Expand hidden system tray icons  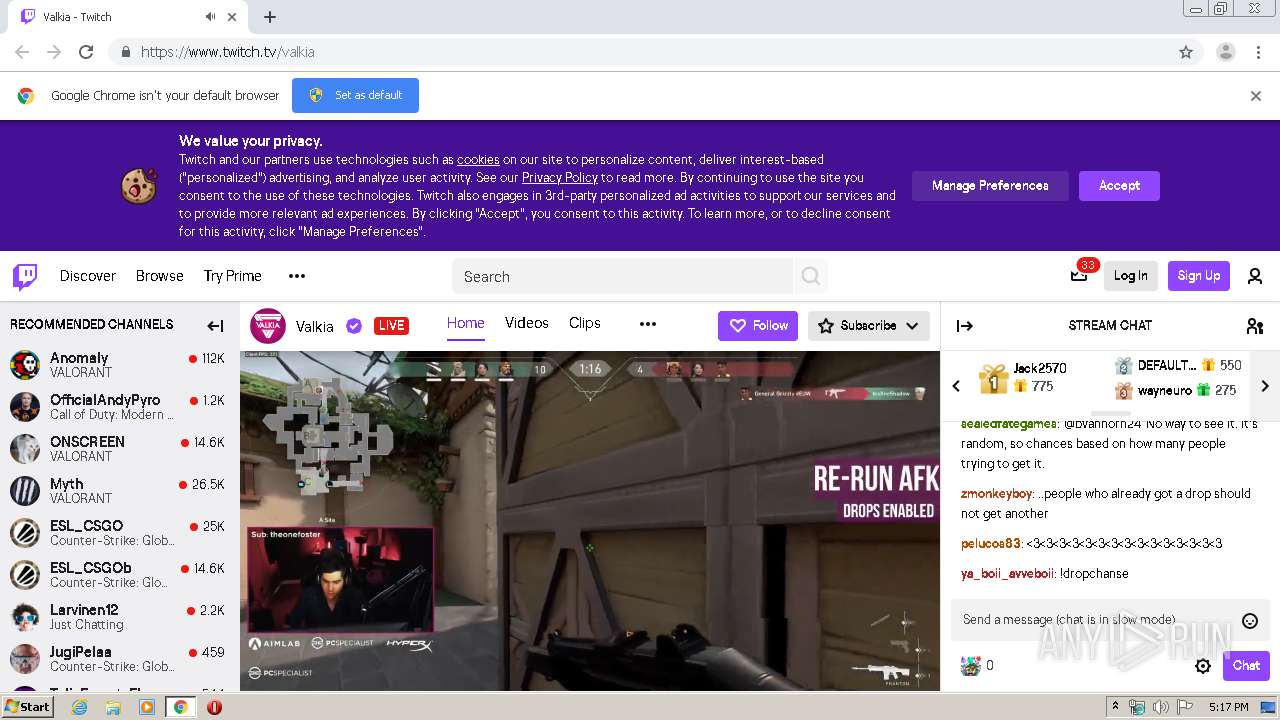click(x=1115, y=707)
